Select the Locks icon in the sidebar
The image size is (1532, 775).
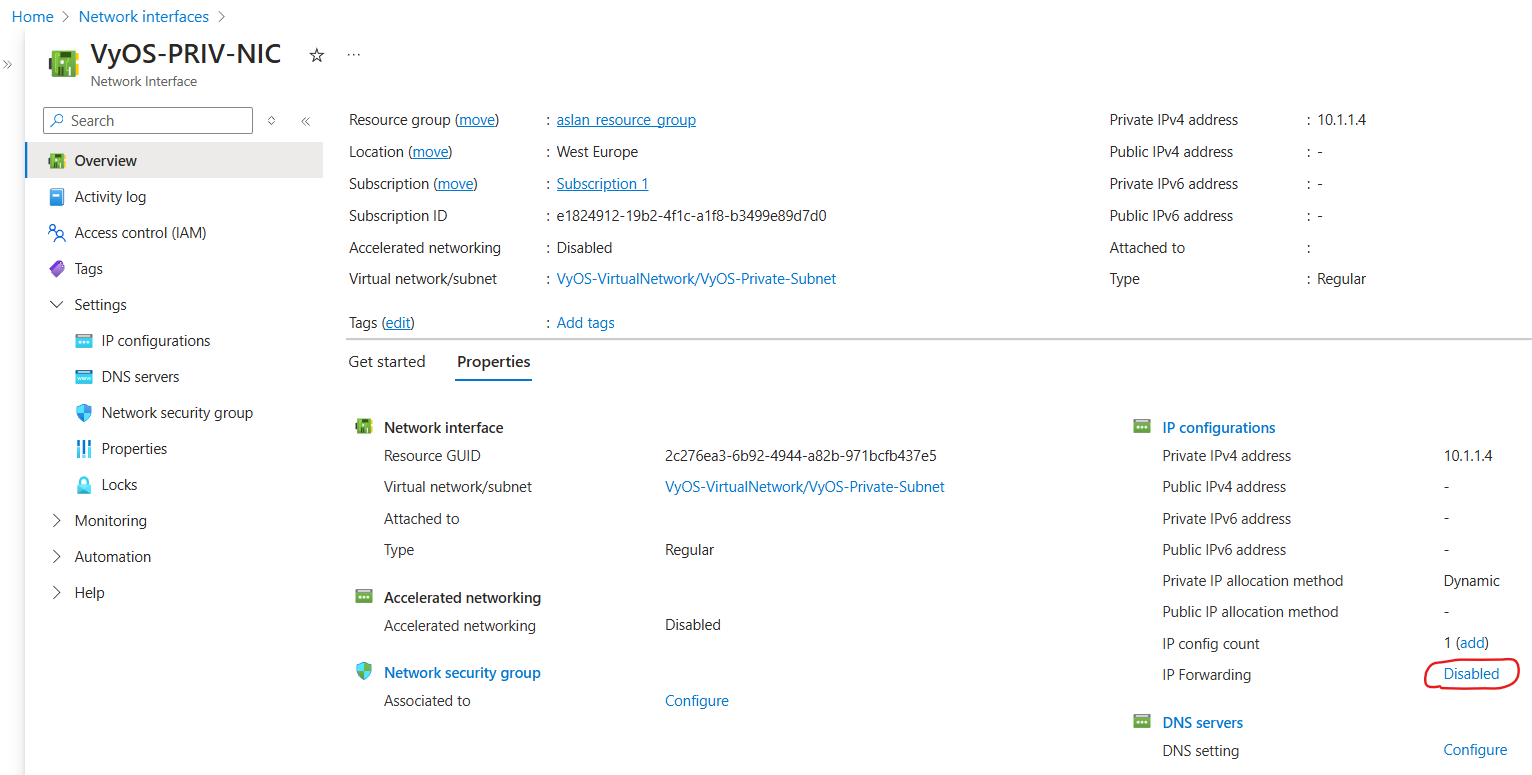click(85, 484)
